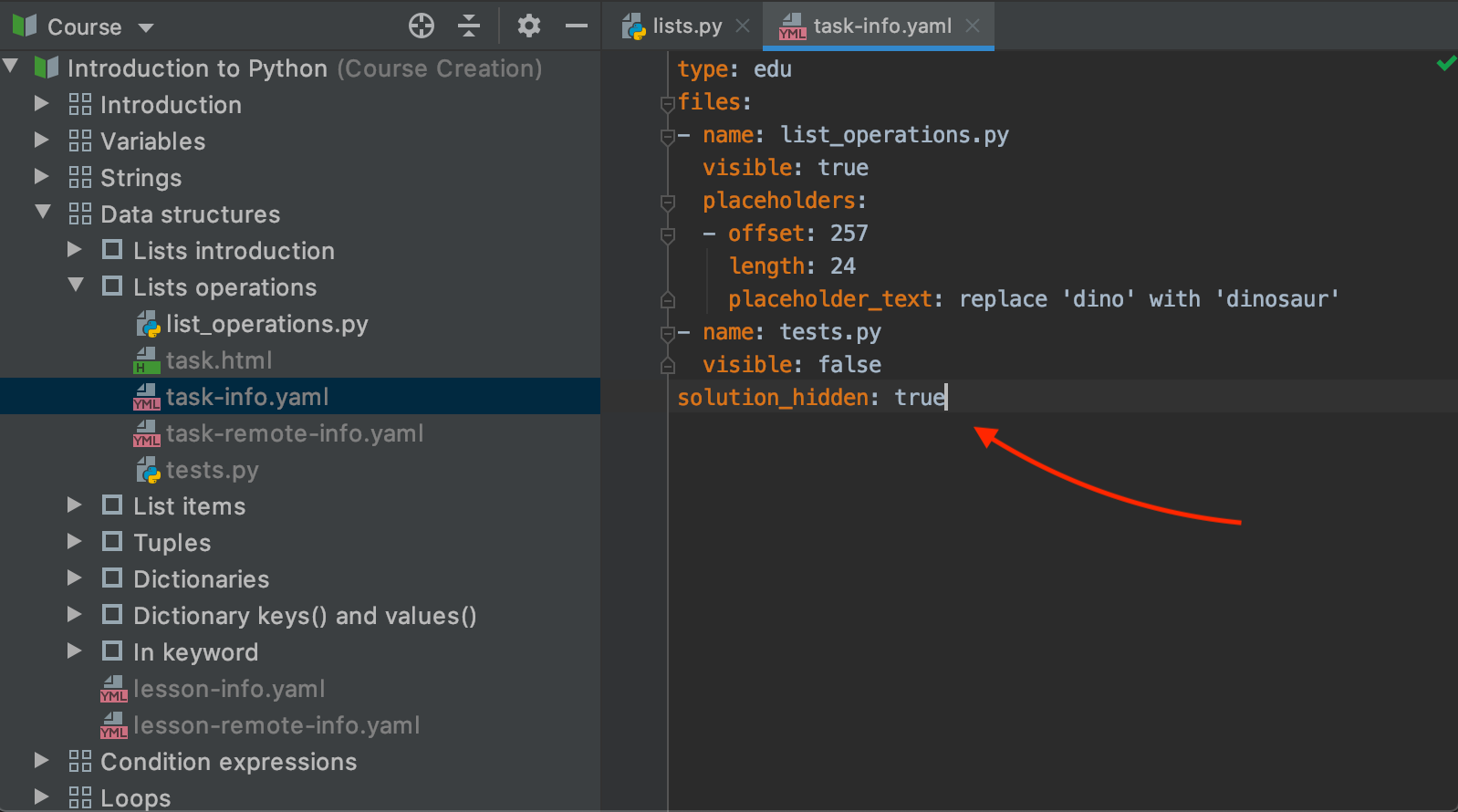Click the course book icon beside Introduction to Python
Image resolution: width=1458 pixels, height=812 pixels.
pos(47,68)
